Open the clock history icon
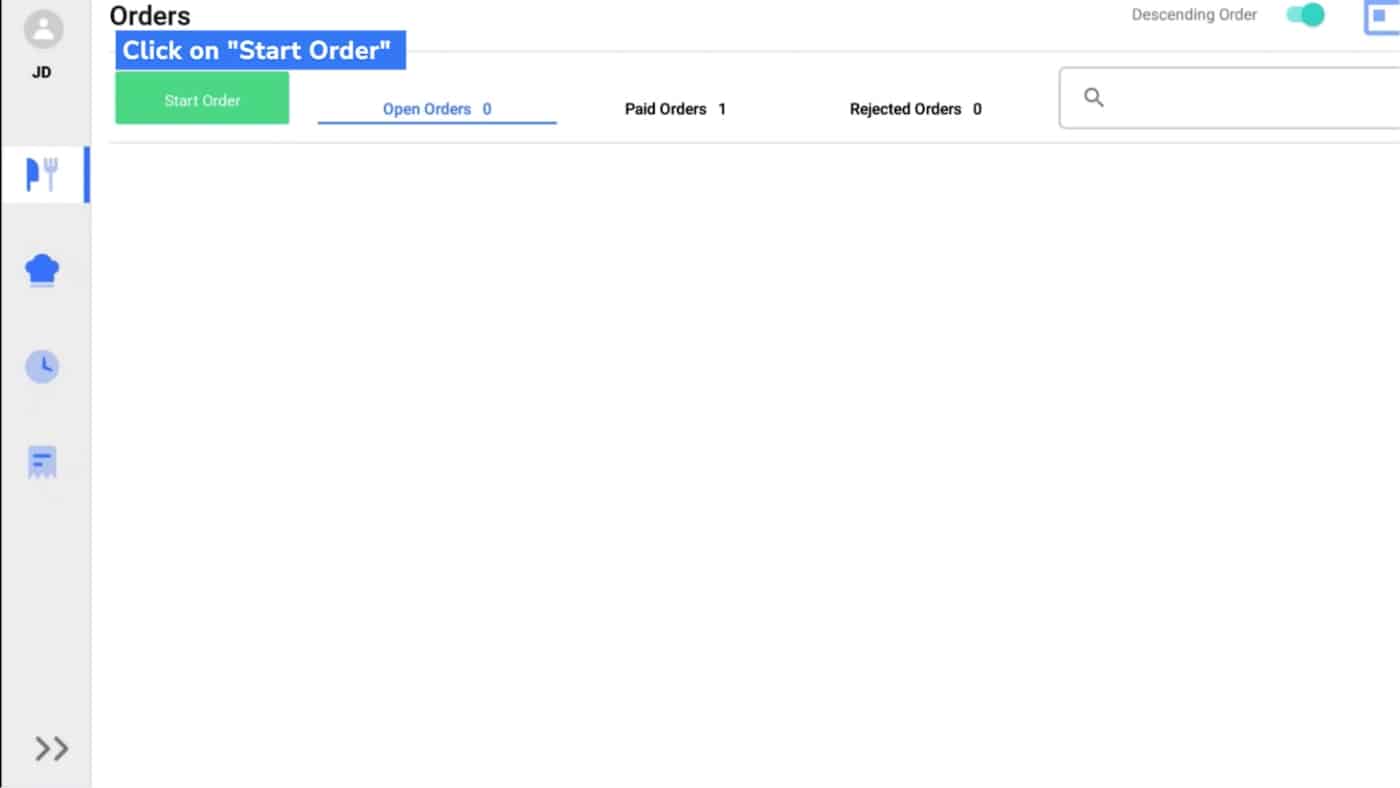This screenshot has width=1400, height=788. pyautogui.click(x=42, y=366)
